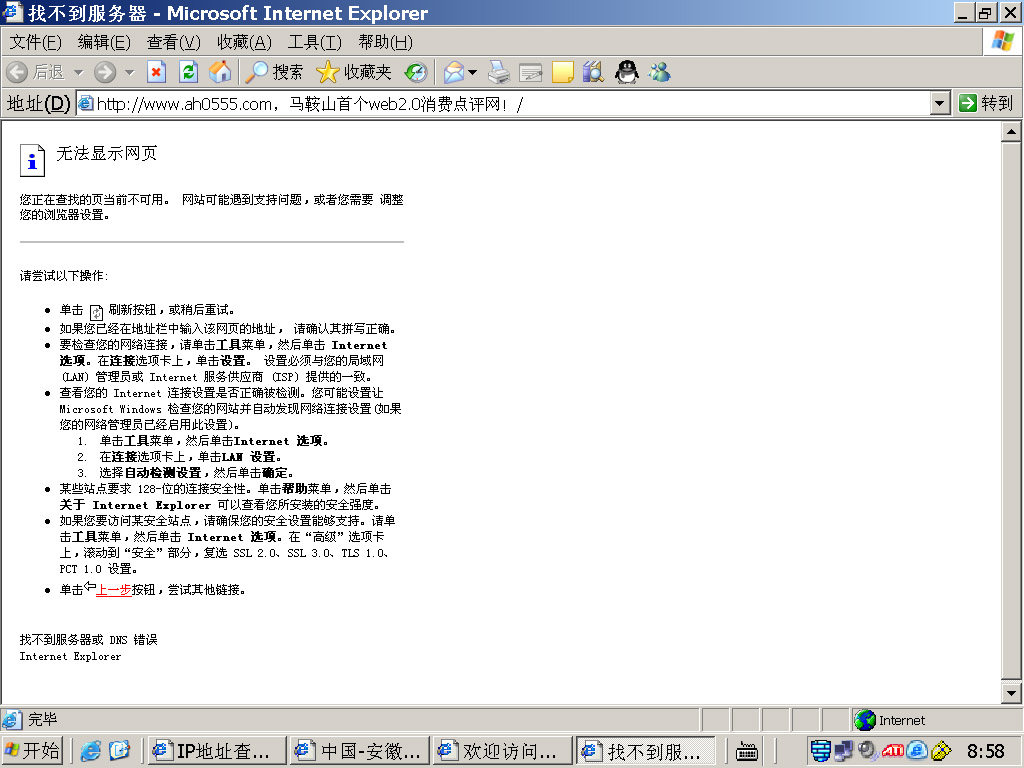1024x768 pixels.
Task: Open the 搜索 search panel
Action: click(x=274, y=72)
